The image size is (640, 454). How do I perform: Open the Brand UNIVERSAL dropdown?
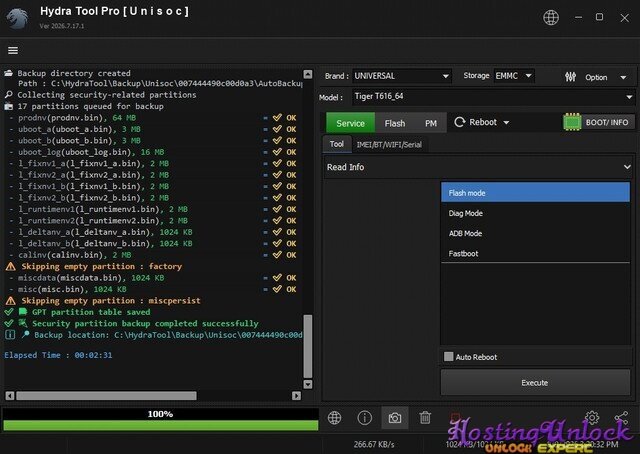(x=402, y=76)
